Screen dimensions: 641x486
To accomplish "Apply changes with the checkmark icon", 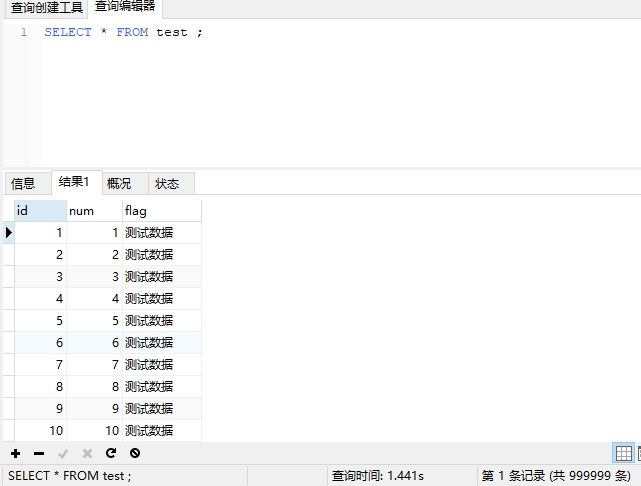I will click(63, 453).
